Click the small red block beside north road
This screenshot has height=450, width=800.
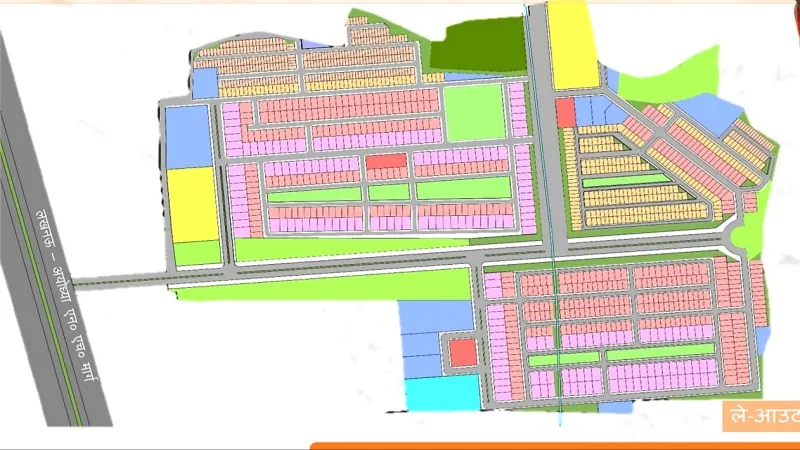pos(564,112)
